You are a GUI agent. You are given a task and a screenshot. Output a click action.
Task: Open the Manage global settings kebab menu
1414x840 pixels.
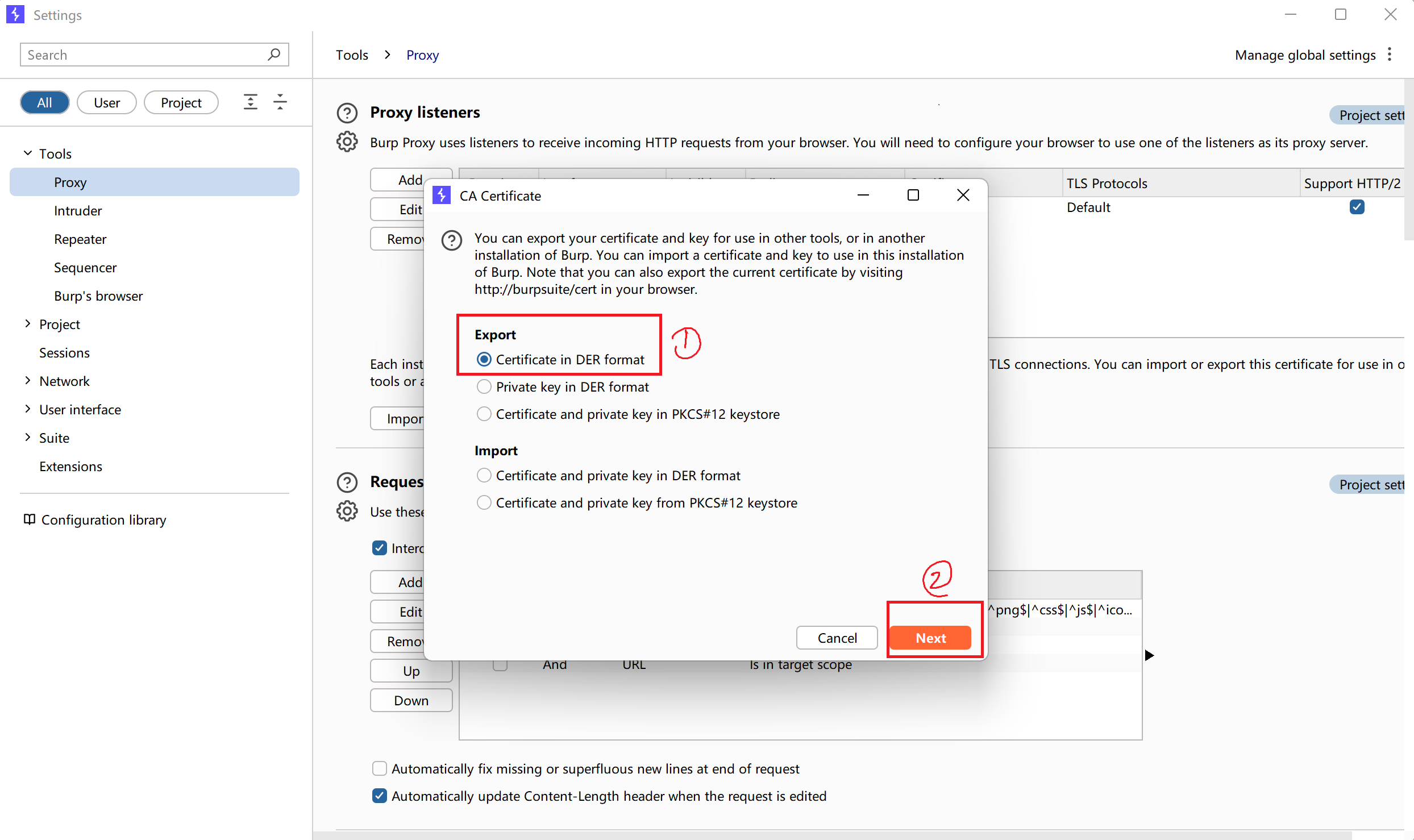coord(1390,55)
